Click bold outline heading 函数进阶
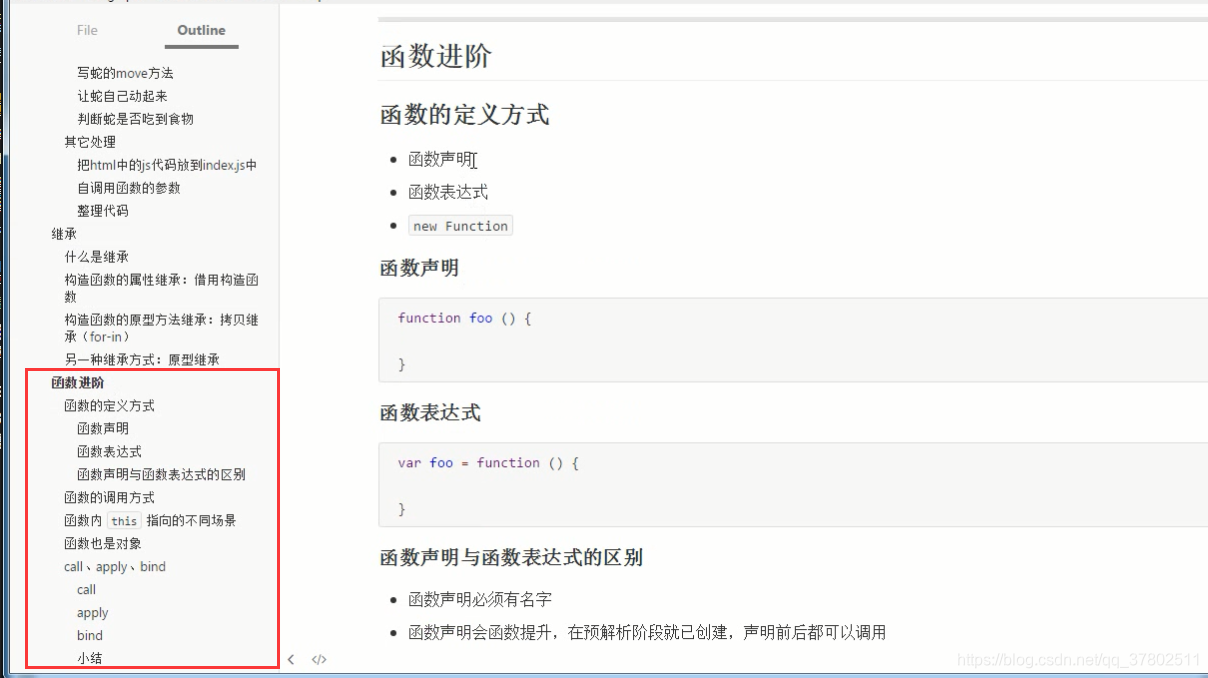Screen dimensions: 1208x678 (x=78, y=383)
